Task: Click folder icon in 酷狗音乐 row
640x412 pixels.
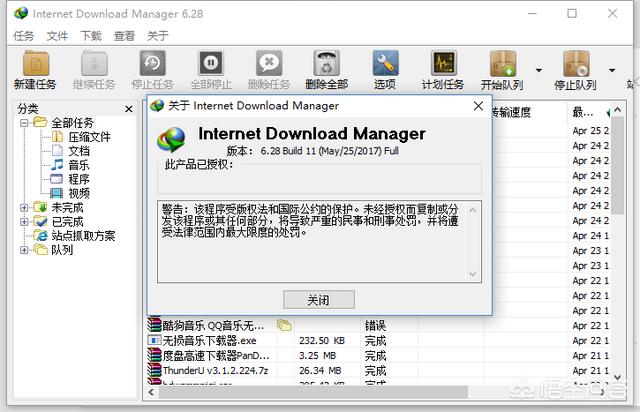Action: 284,325
